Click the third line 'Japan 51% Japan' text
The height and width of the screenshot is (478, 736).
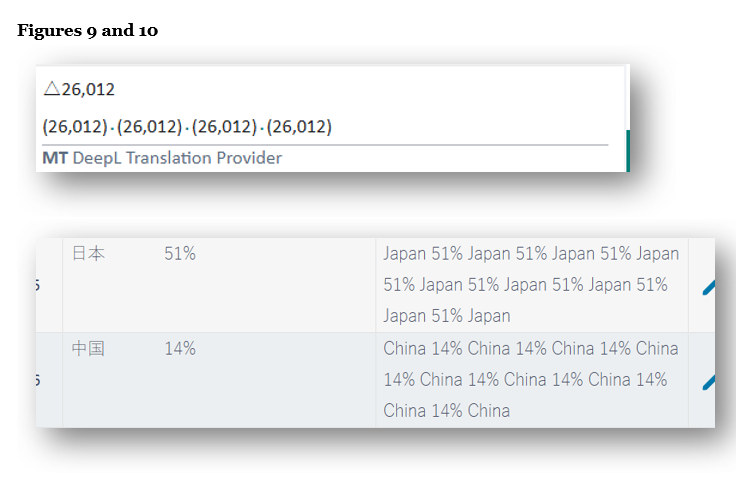pyautogui.click(x=446, y=316)
